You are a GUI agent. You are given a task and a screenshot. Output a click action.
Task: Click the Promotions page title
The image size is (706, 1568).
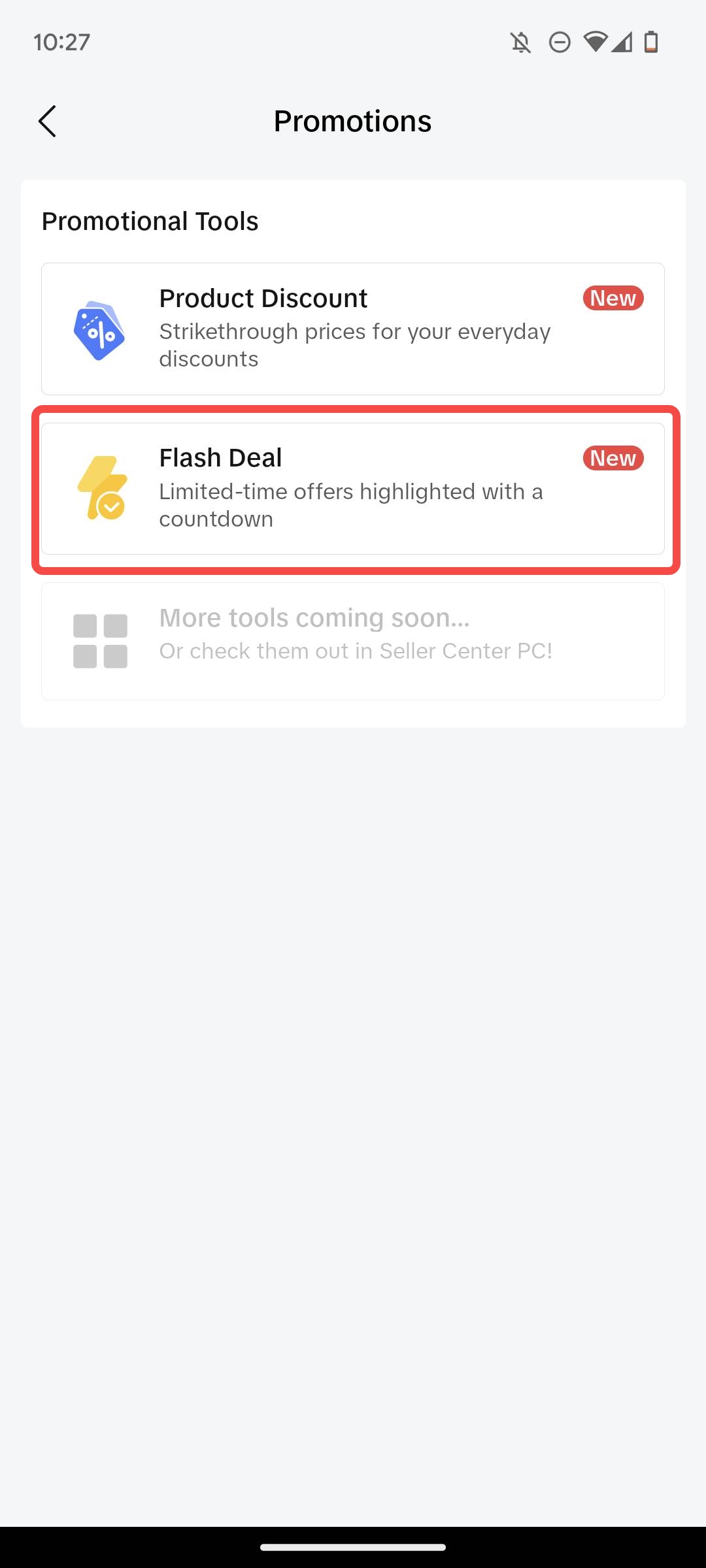tap(352, 122)
